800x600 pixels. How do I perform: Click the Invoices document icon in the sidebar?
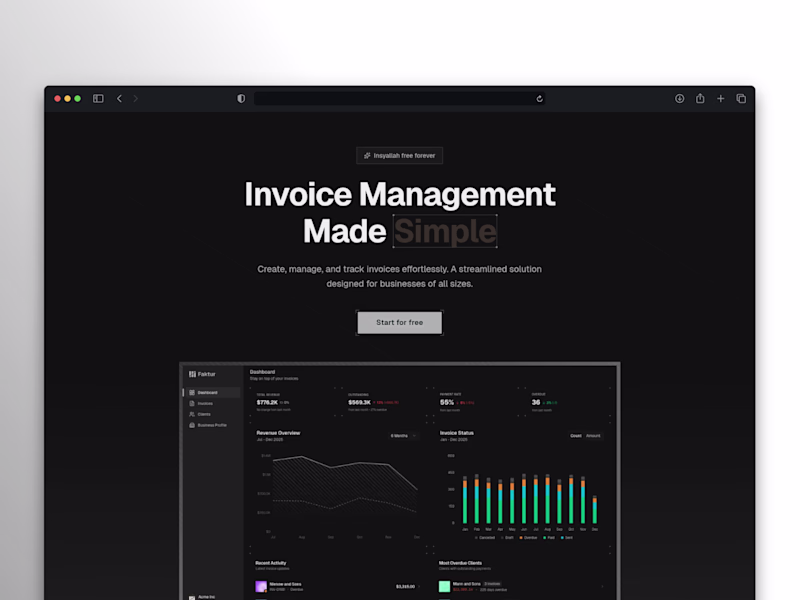[192, 403]
